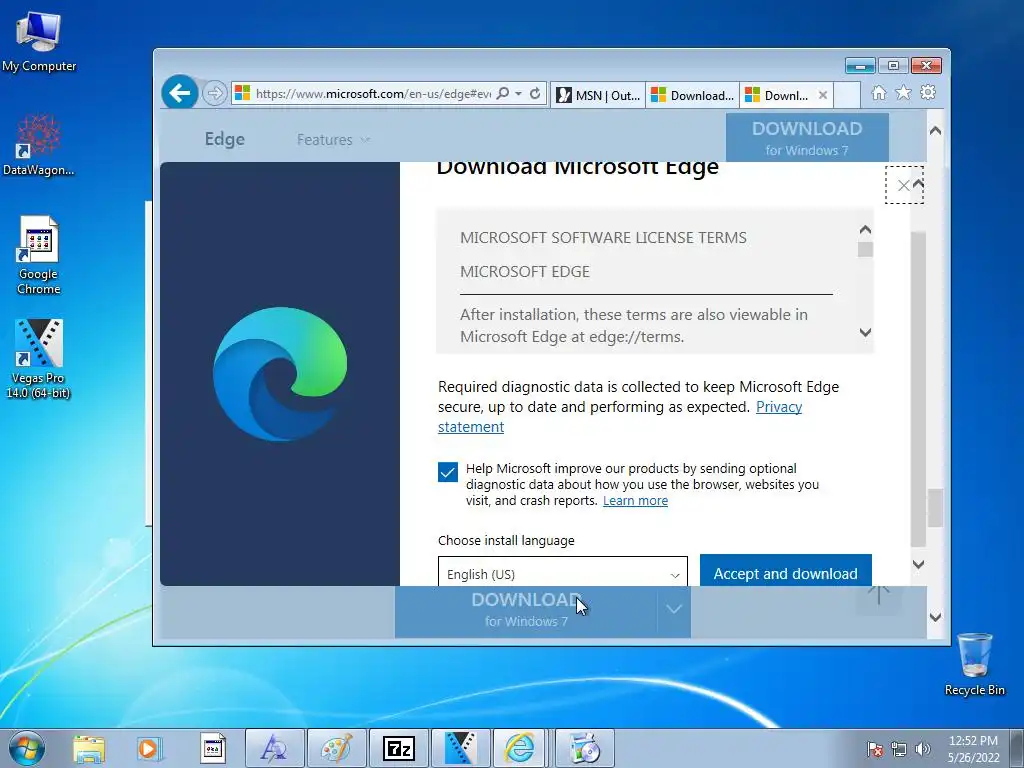1024x768 pixels.
Task: Open the Learn more link
Action: [x=635, y=501]
